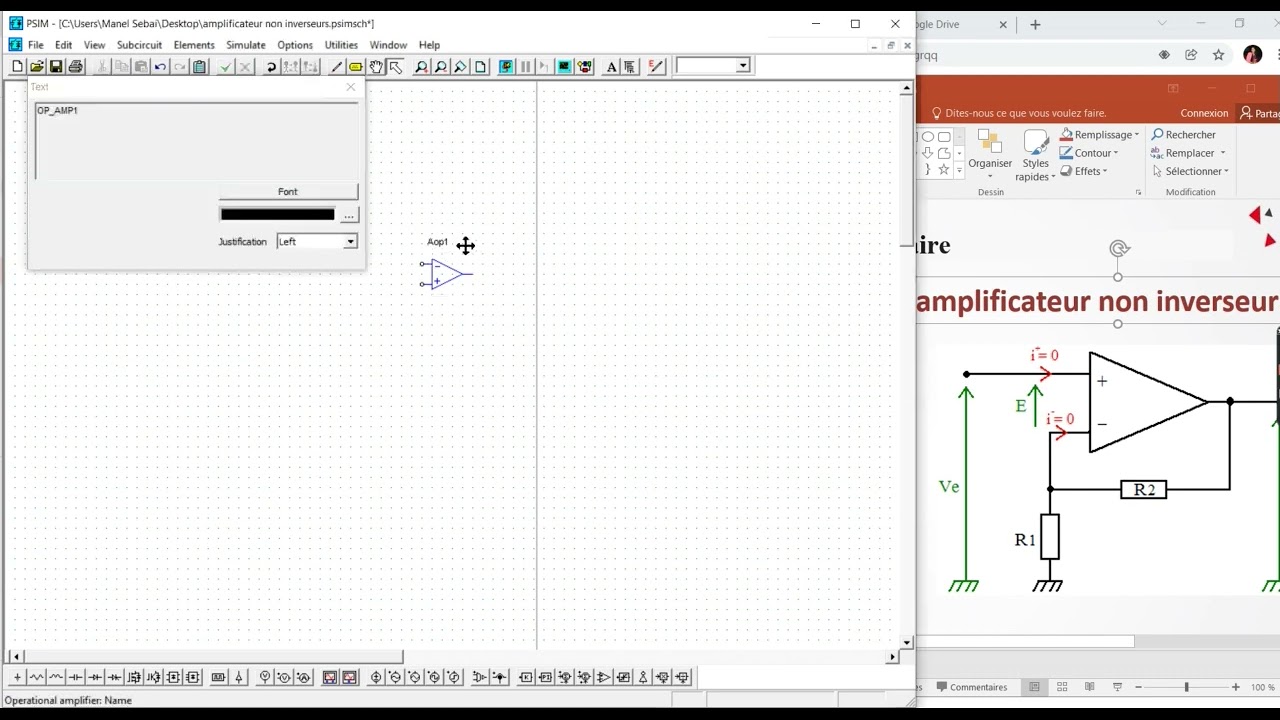This screenshot has width=1280, height=720.
Task: Place a current probe (A) element
Action: coord(304,677)
